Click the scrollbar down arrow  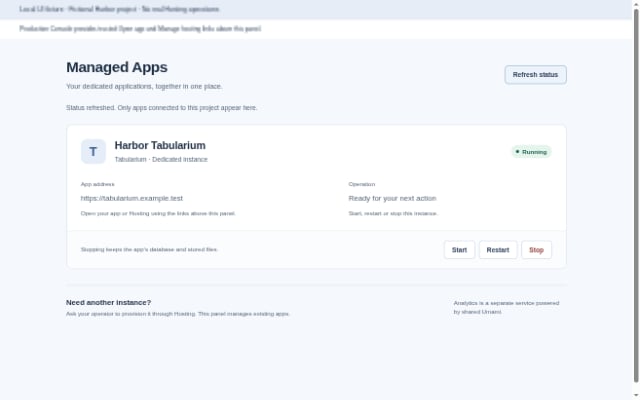click(636, 396)
